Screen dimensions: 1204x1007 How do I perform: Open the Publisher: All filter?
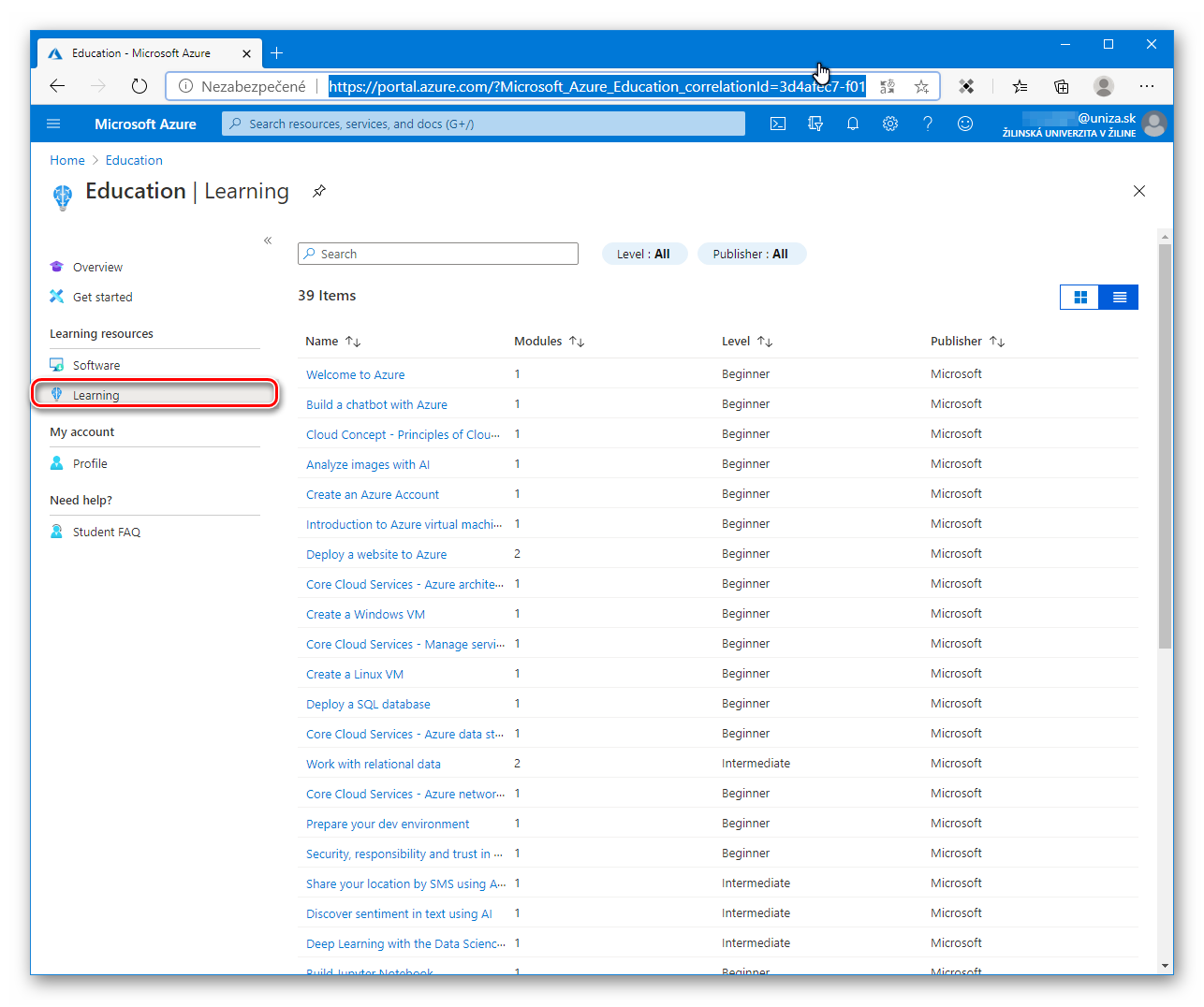752,254
